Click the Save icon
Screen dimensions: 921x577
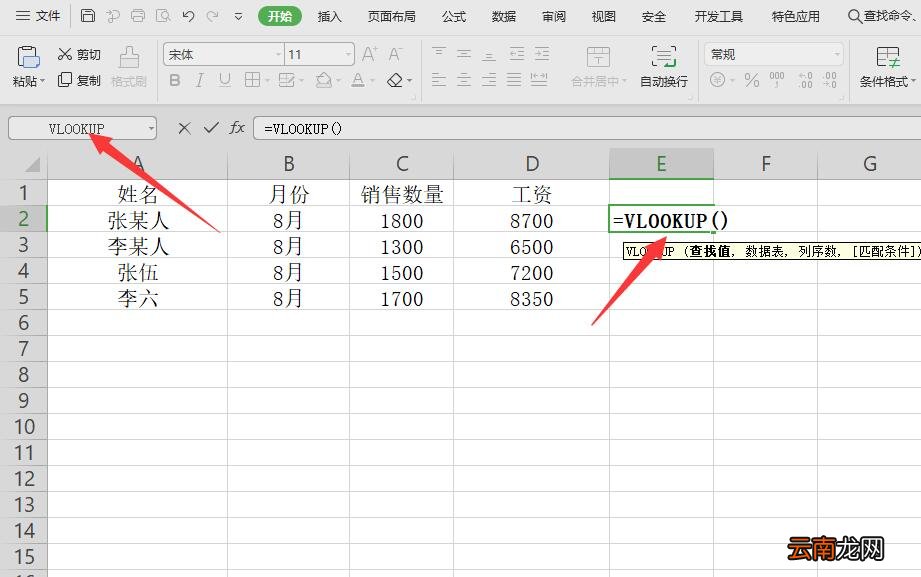pos(88,16)
